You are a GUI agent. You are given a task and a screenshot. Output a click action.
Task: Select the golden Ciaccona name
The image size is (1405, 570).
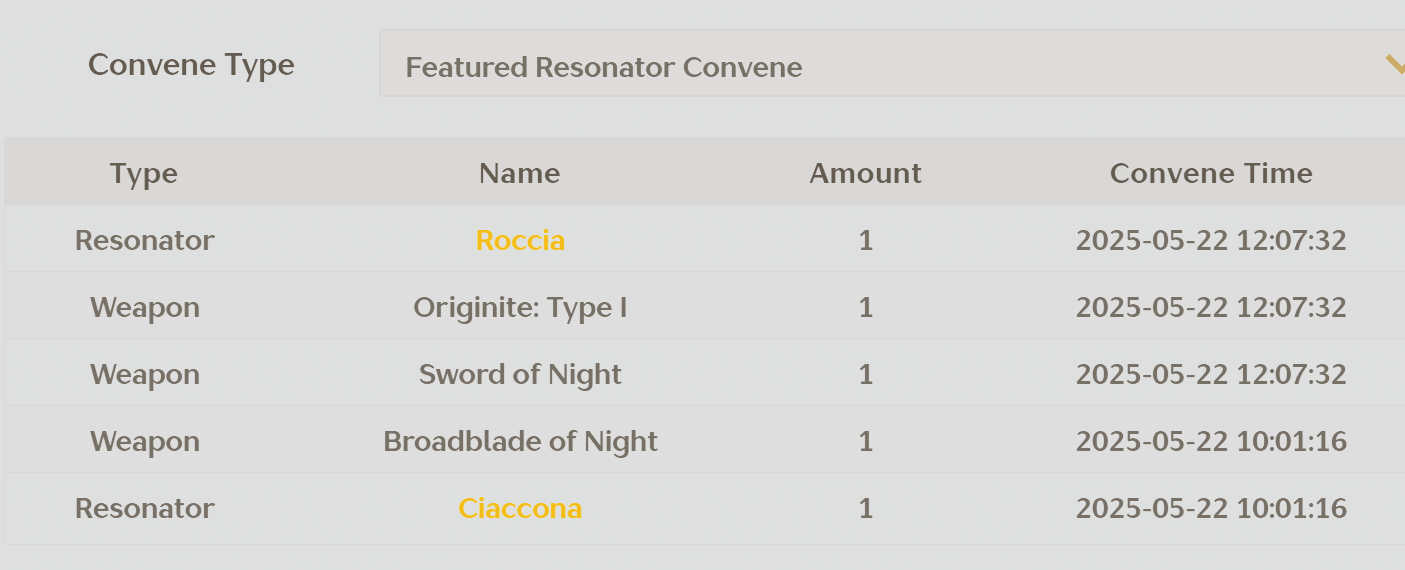pyautogui.click(x=520, y=508)
